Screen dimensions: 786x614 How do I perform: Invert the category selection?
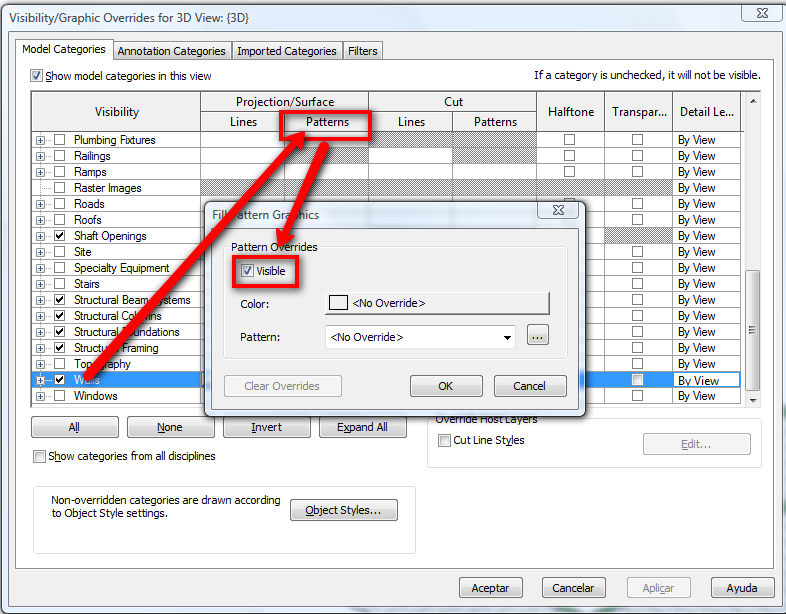(x=267, y=427)
